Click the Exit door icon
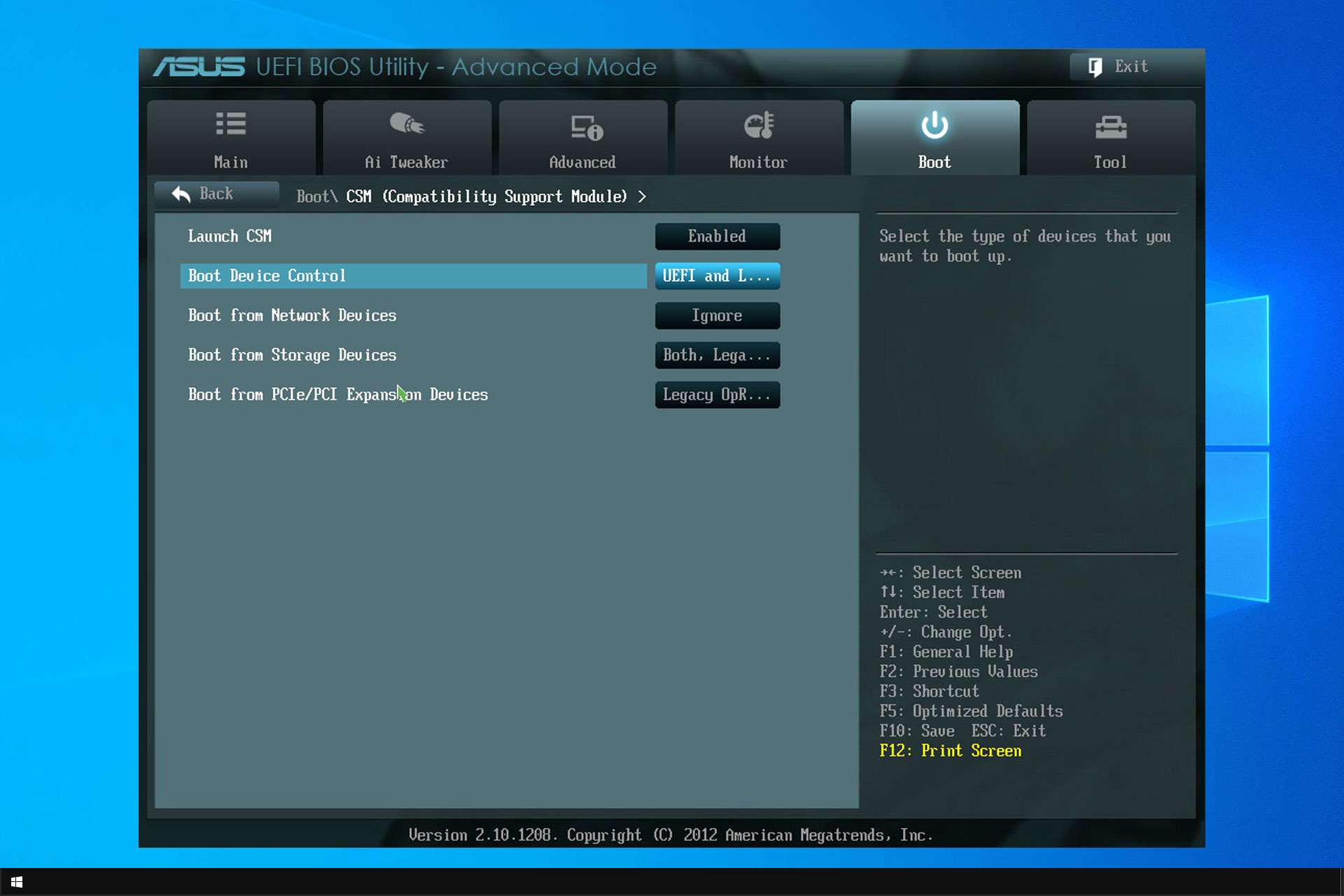This screenshot has width=1344, height=896. [1095, 67]
